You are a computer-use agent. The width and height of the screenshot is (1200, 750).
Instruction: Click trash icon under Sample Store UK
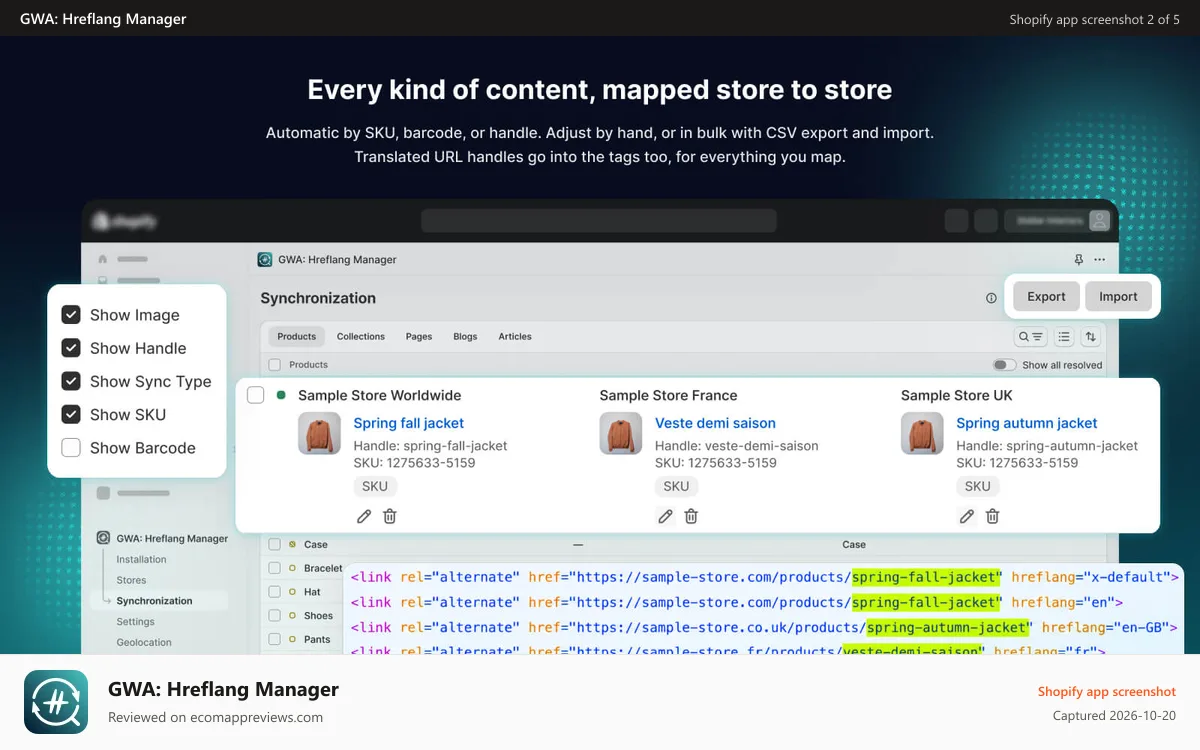pos(992,516)
